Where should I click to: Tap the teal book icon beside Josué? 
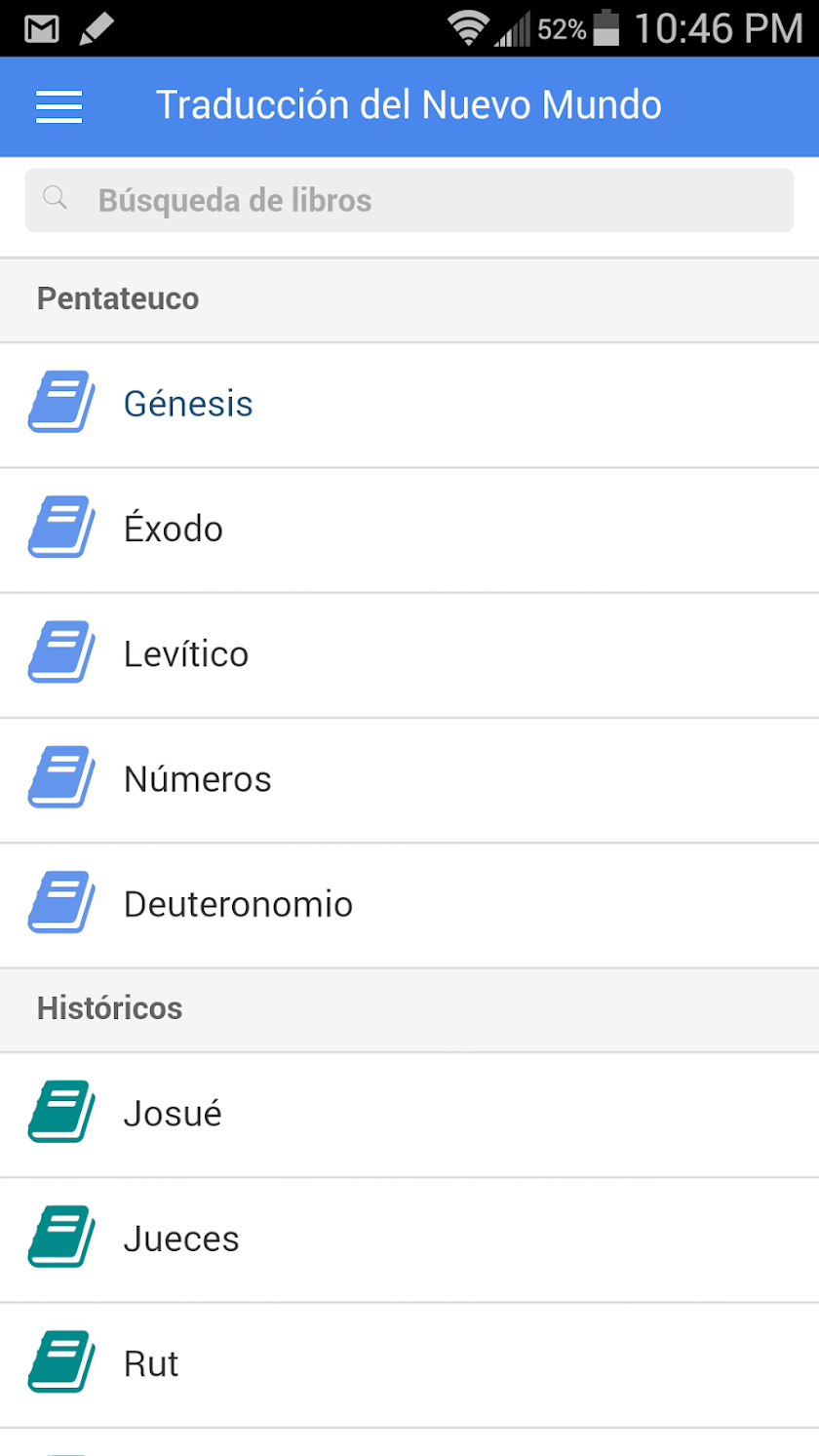click(x=60, y=1112)
